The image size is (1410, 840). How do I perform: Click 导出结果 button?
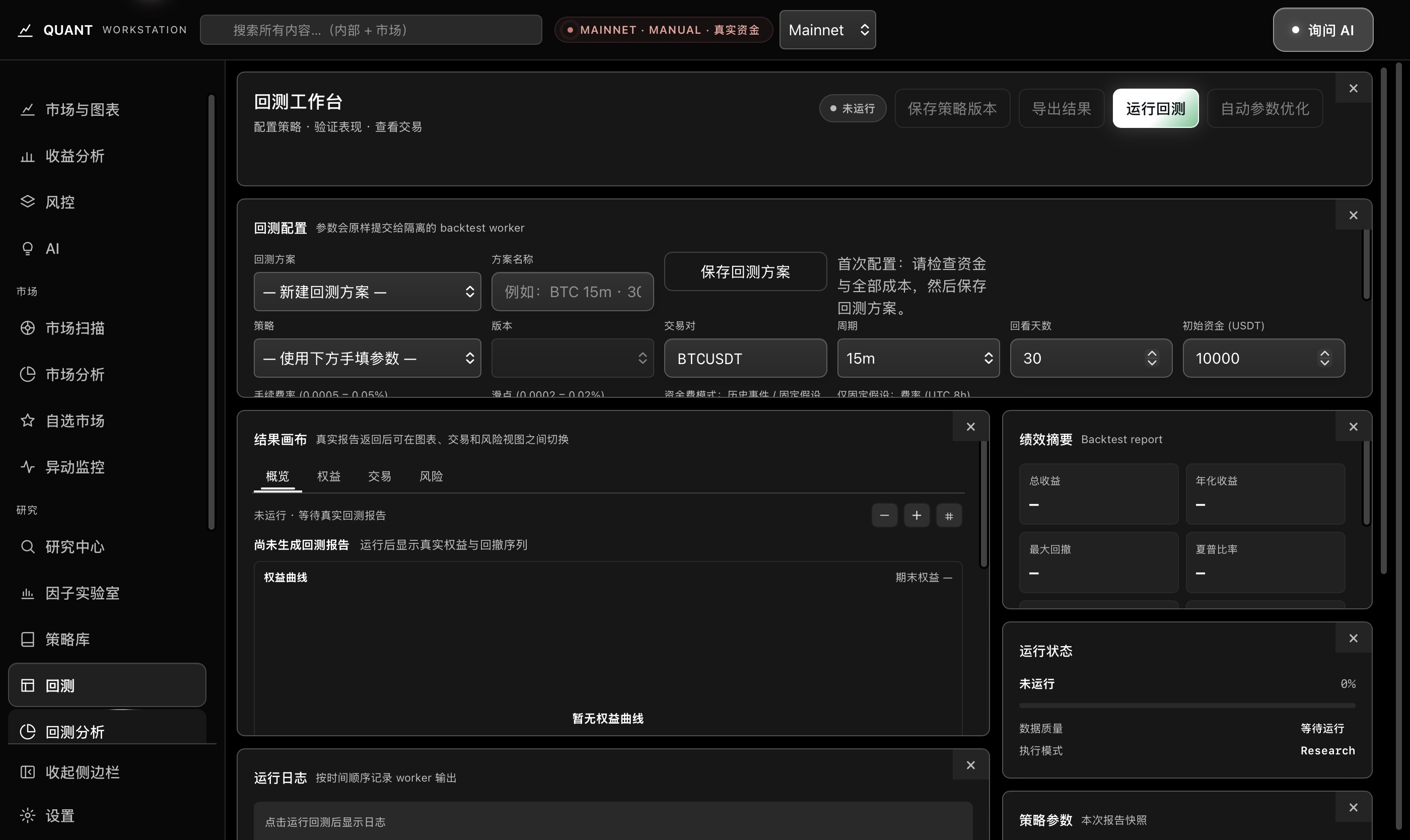tap(1062, 108)
